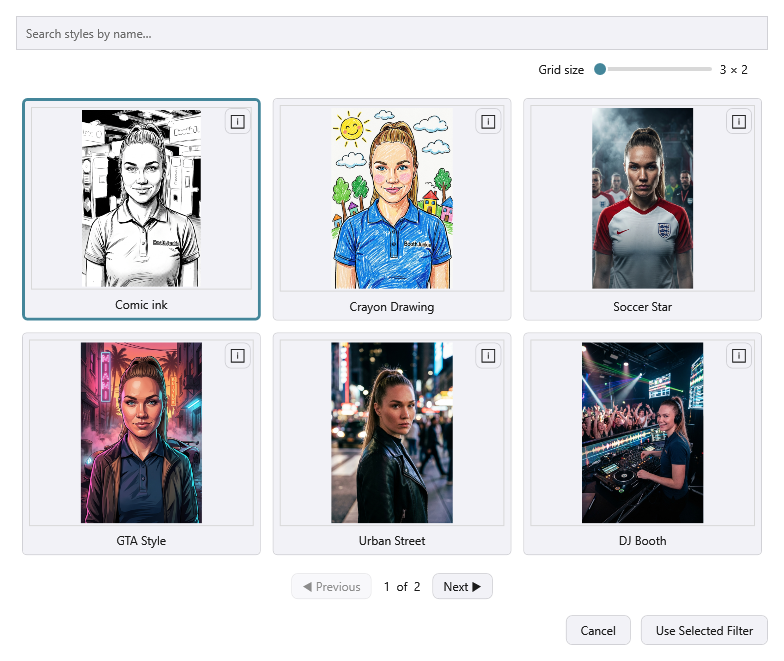Viewport: 784px width, 661px height.
Task: Click the Comic ink label text
Action: click(142, 304)
